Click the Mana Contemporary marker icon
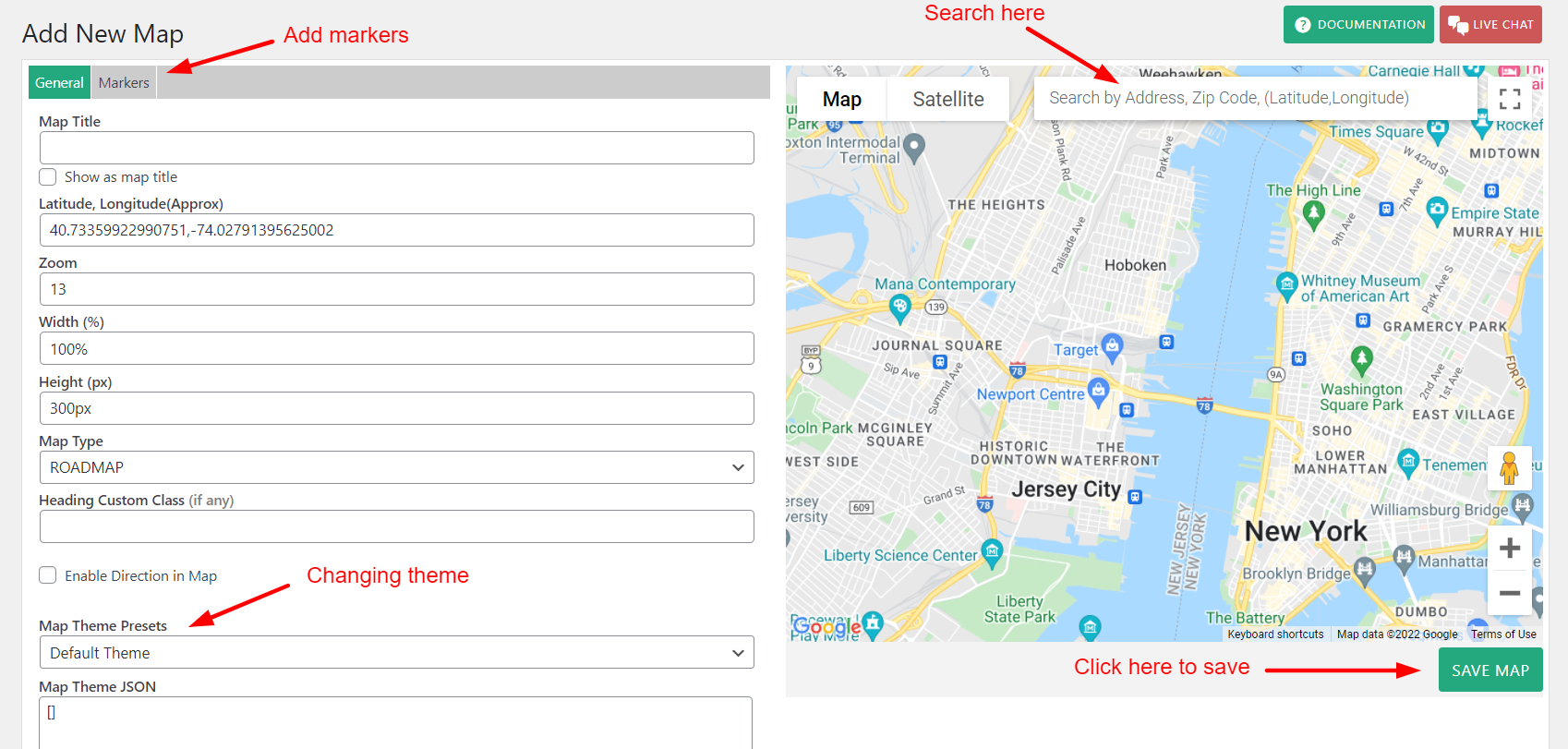The image size is (1568, 749). point(899,307)
